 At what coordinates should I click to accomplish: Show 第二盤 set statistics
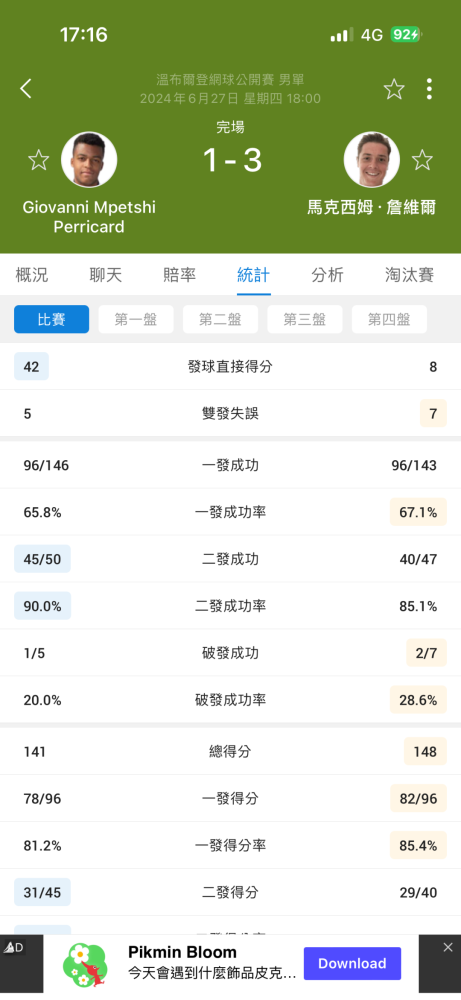click(x=221, y=320)
